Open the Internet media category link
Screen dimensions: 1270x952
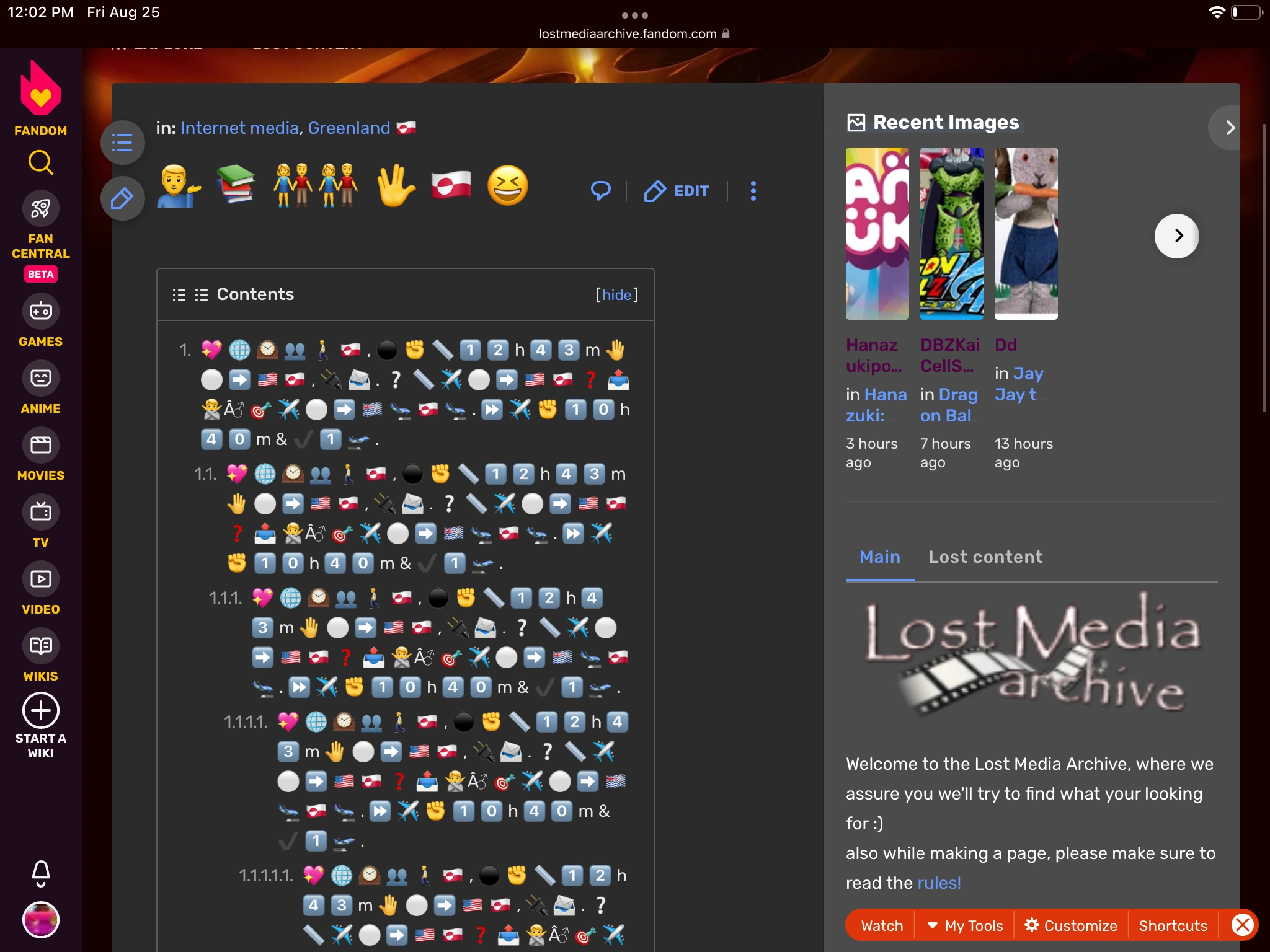pos(239,128)
